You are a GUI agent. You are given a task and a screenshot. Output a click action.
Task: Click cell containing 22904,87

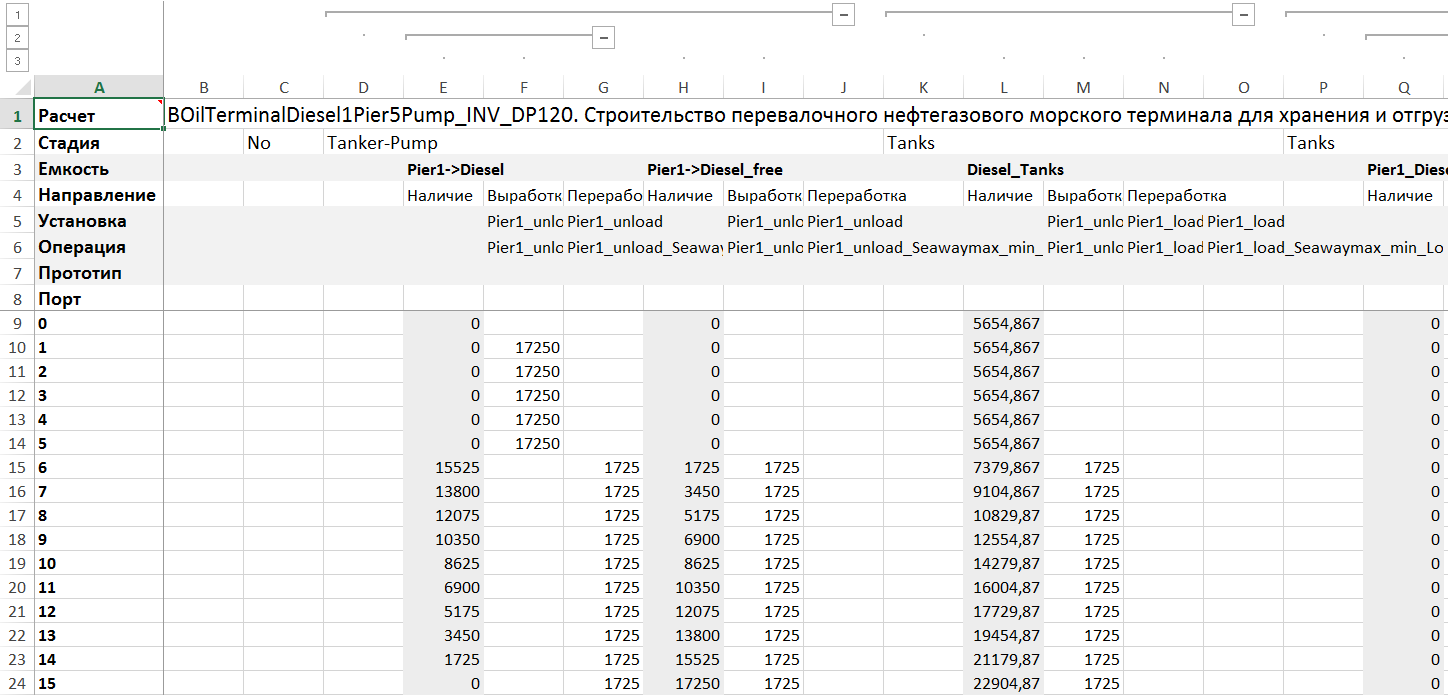point(1003,683)
